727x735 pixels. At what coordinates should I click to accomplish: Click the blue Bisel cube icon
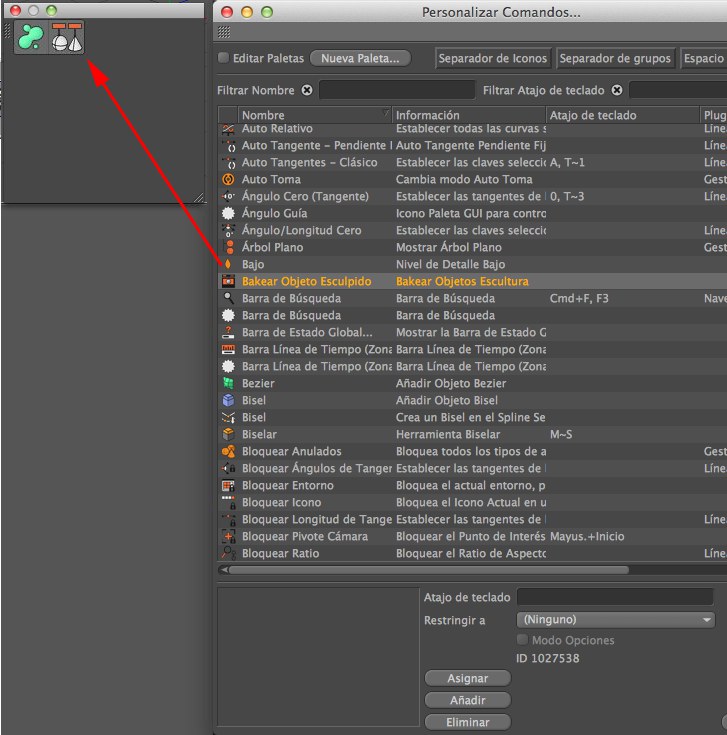(228, 401)
